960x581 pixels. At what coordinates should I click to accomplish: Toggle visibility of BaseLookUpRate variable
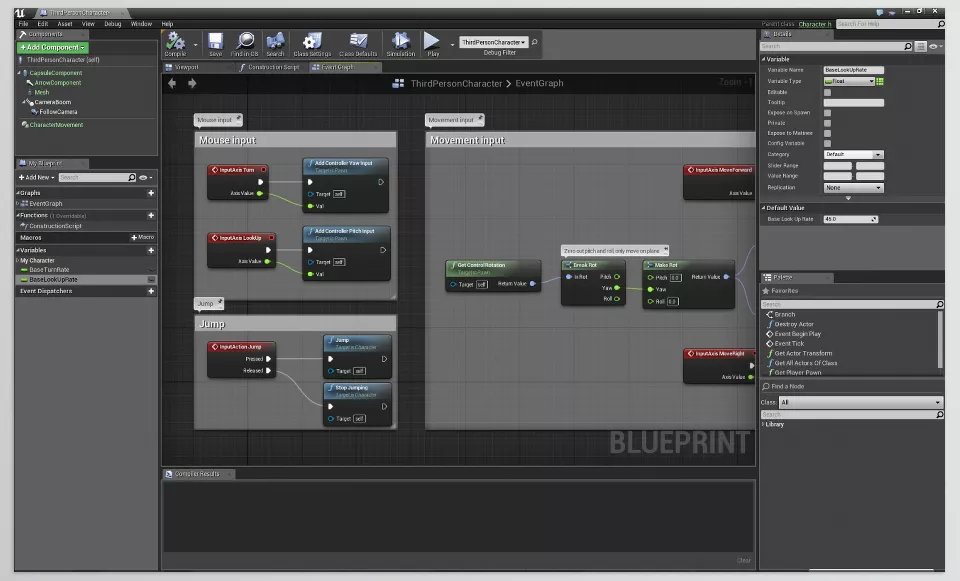tap(151, 279)
